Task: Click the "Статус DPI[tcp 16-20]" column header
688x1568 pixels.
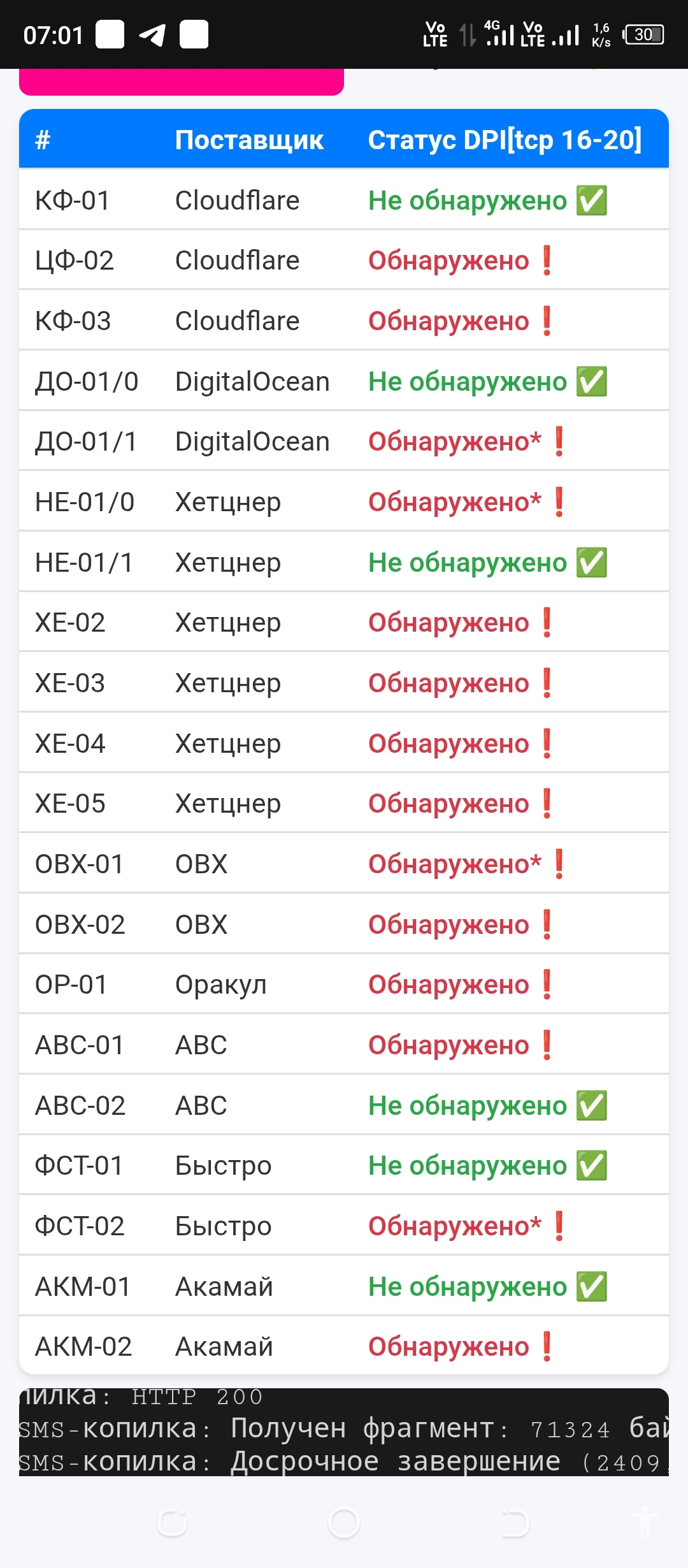Action: tap(505, 140)
